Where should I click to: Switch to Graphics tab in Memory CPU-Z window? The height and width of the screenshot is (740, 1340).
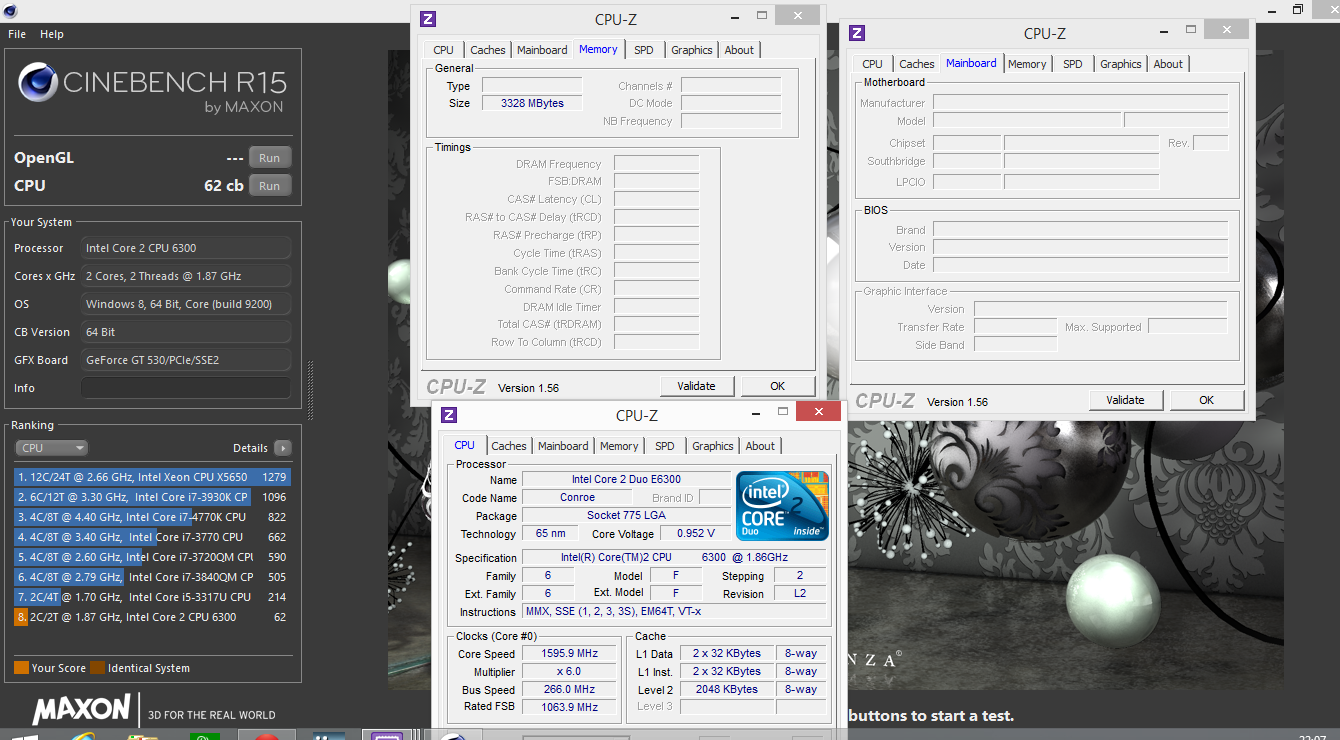point(692,50)
